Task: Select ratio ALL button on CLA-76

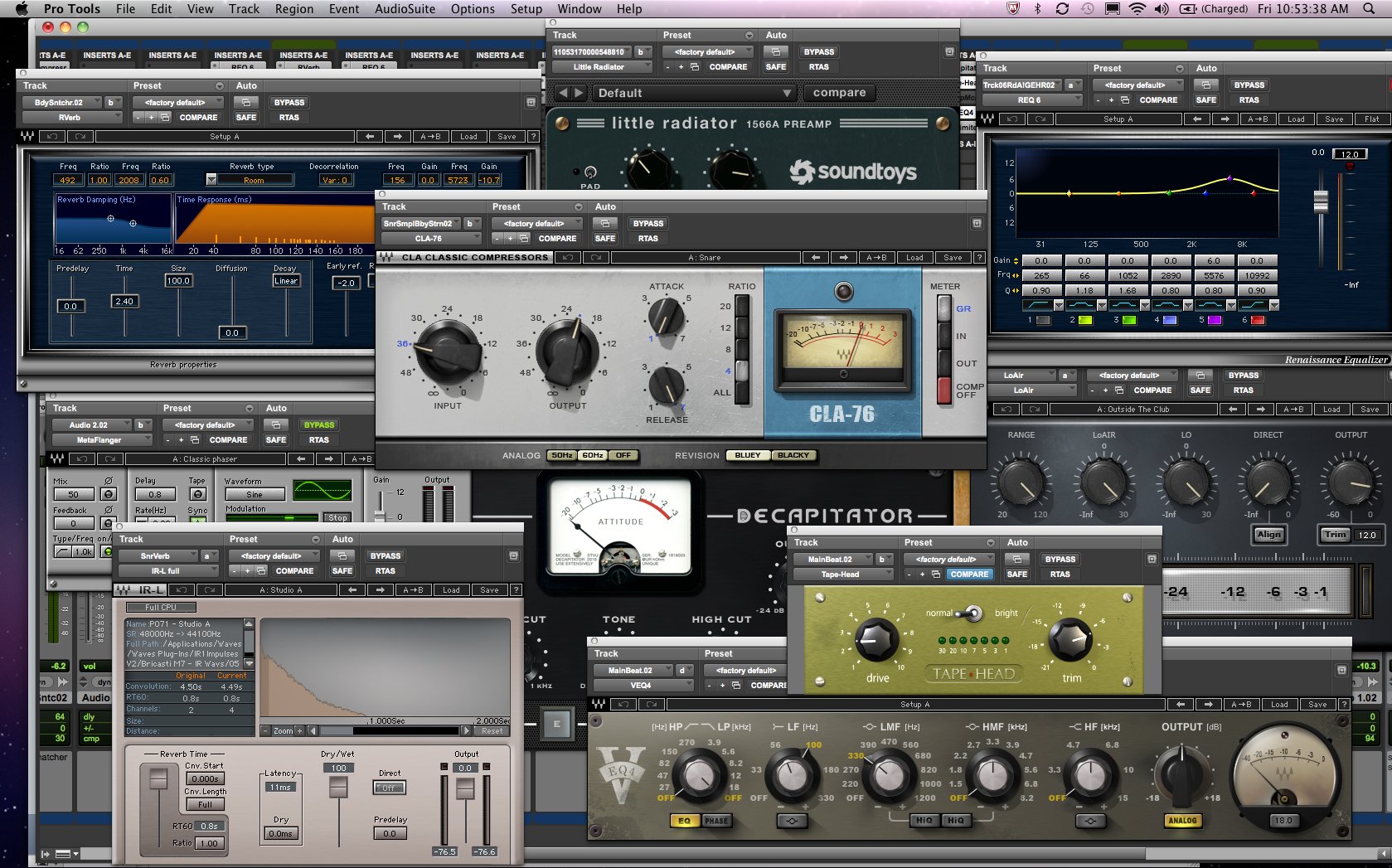Action: (741, 392)
